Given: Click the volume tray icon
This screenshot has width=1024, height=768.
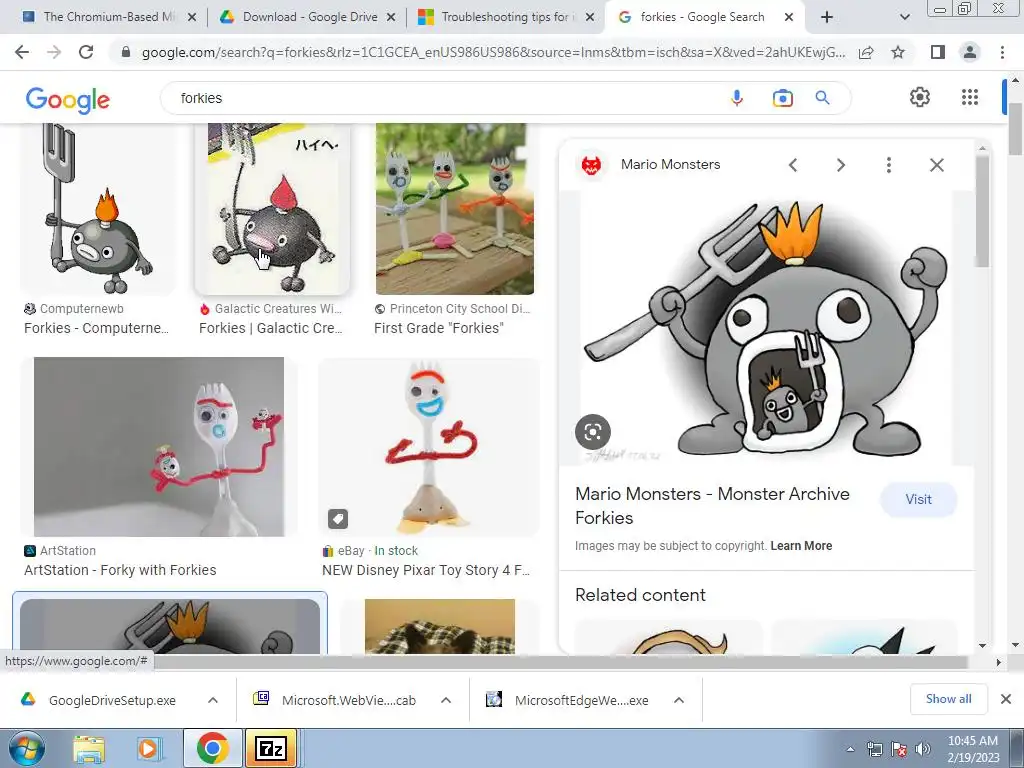Looking at the screenshot, I should click(923, 749).
